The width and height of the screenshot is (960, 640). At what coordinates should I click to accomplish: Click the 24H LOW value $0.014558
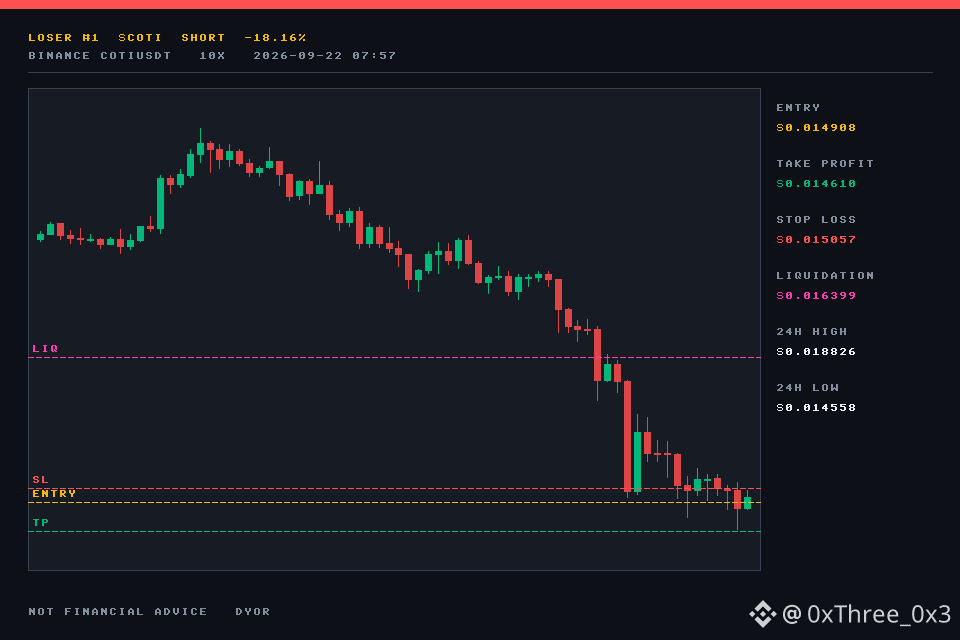click(x=816, y=408)
